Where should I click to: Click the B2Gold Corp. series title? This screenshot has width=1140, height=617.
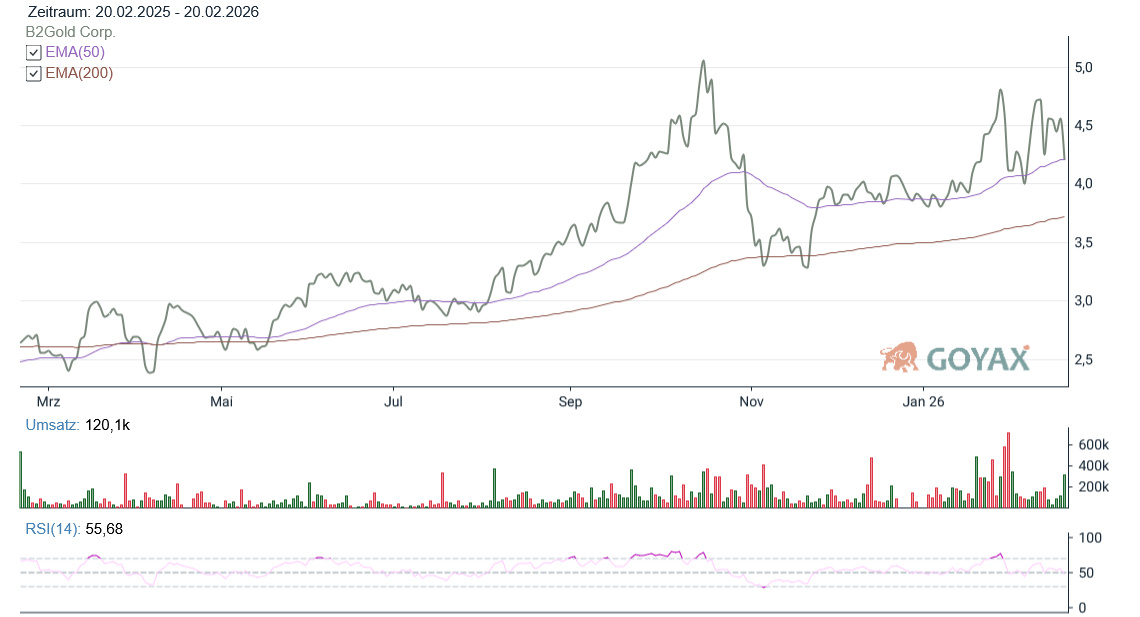71,32
